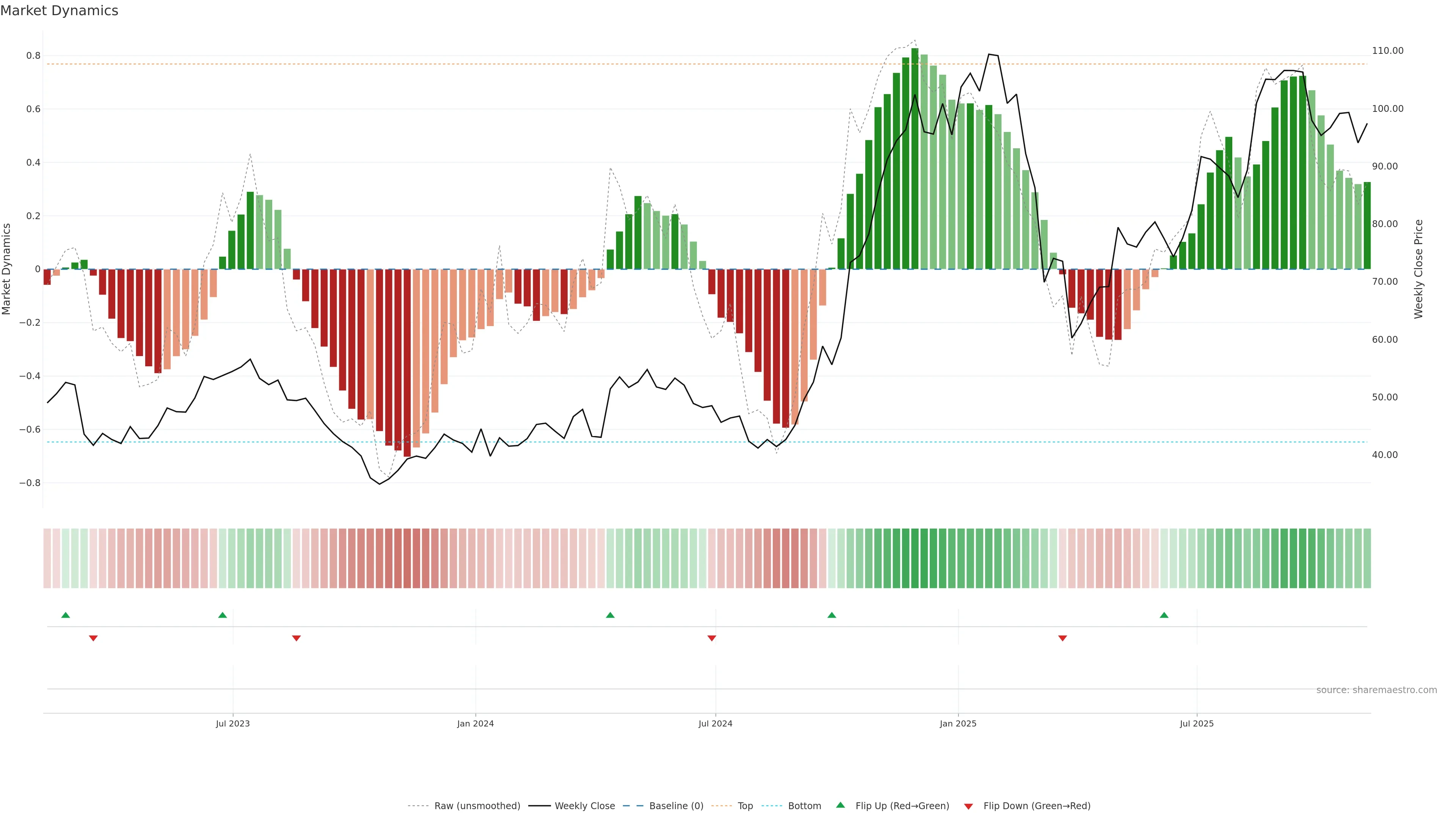Click the flip-up marker before Jul 2023
The image size is (1456, 819).
point(223,615)
